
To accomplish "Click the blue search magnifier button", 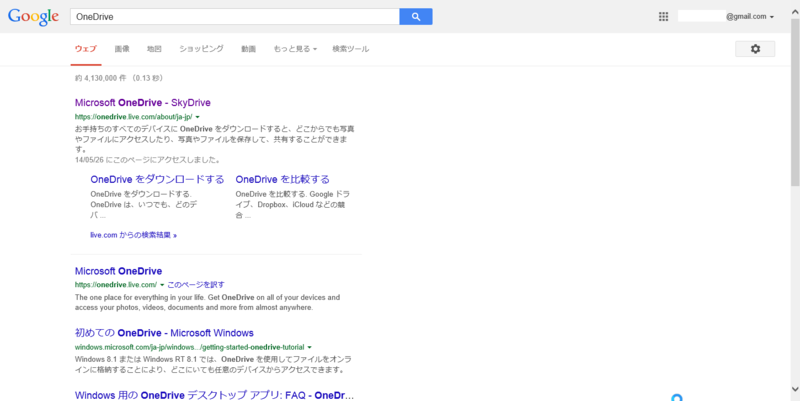I will [x=416, y=16].
